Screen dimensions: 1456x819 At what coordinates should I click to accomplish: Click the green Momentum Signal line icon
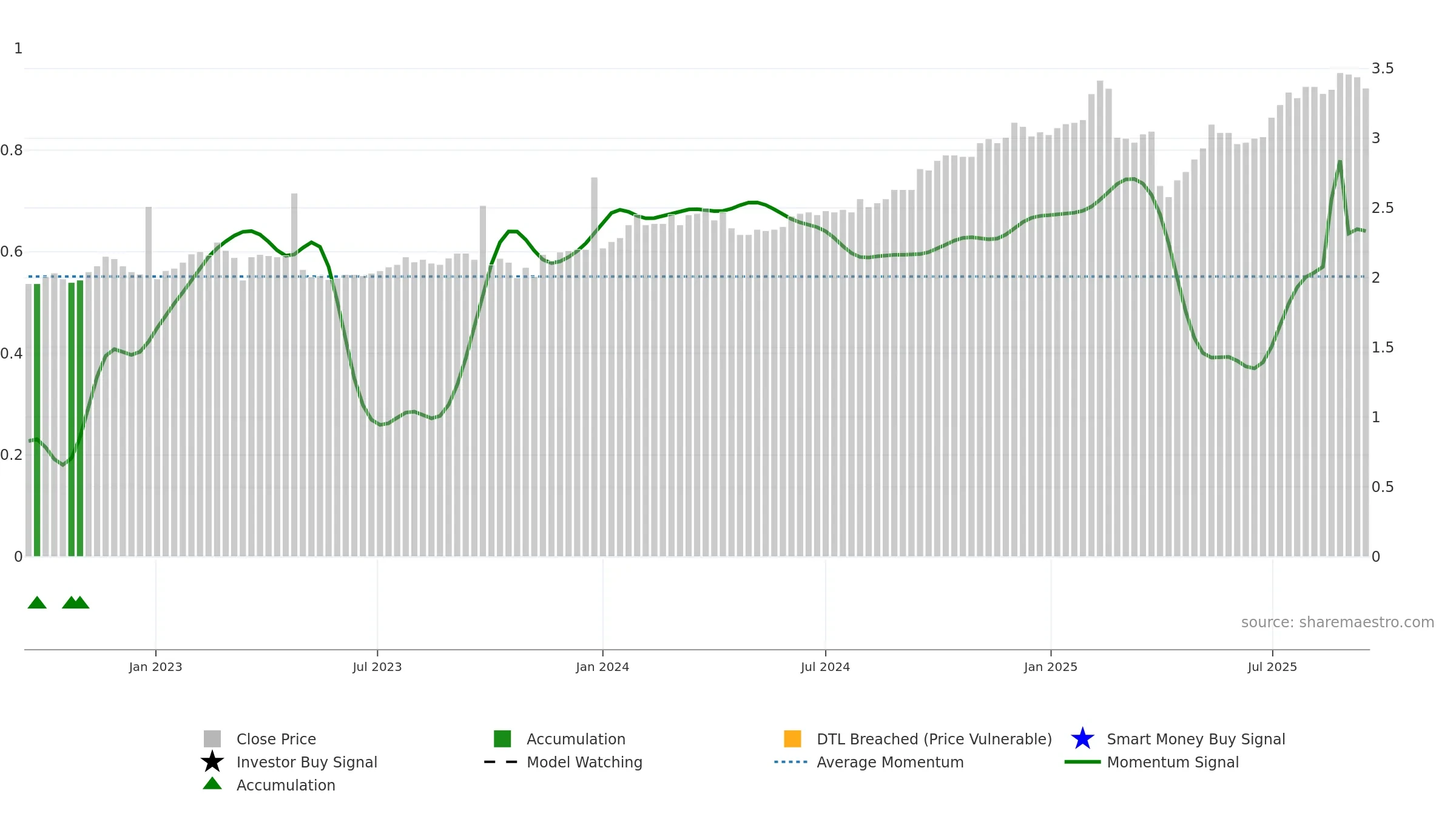point(1082,762)
